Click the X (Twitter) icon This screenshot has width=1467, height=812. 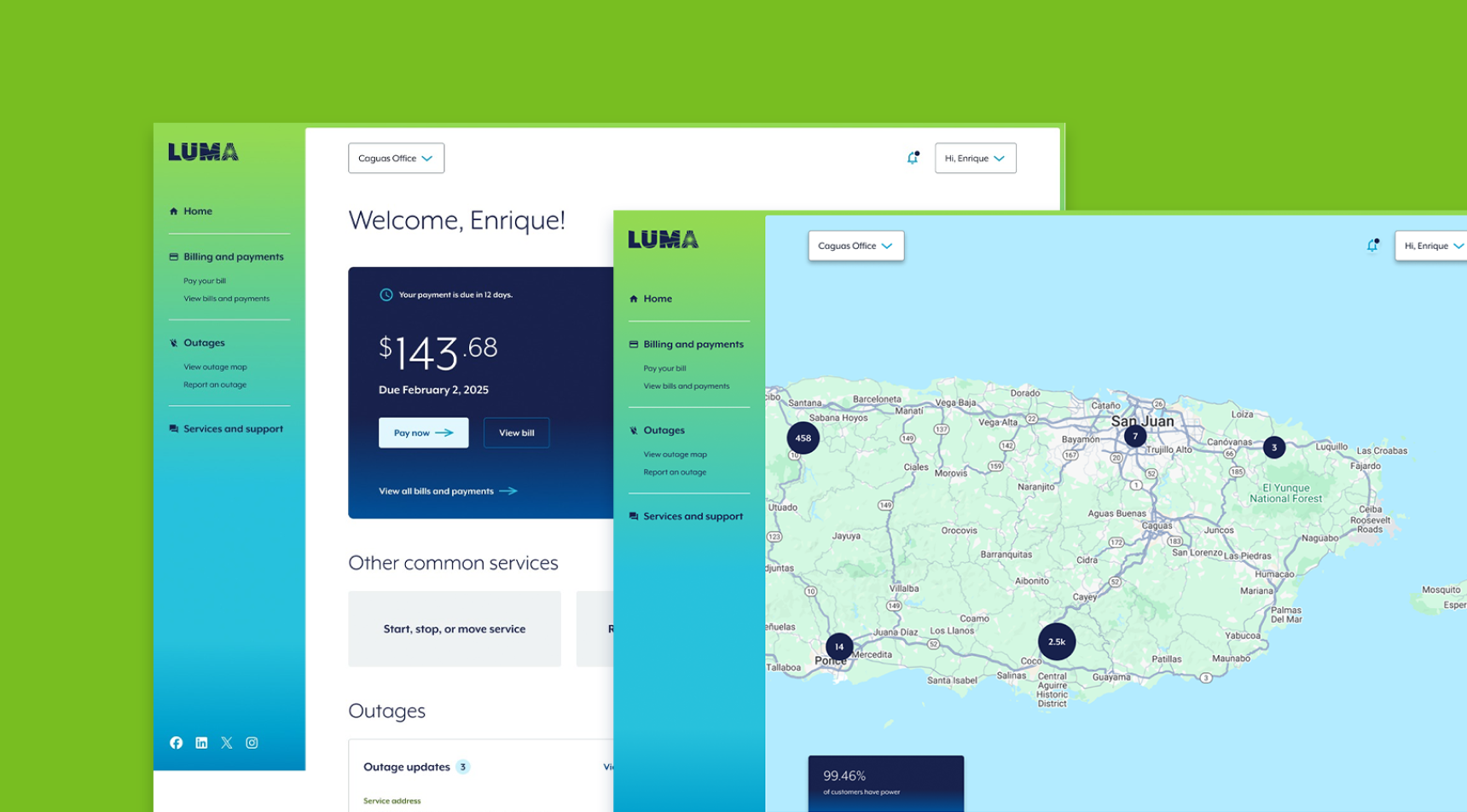[227, 743]
